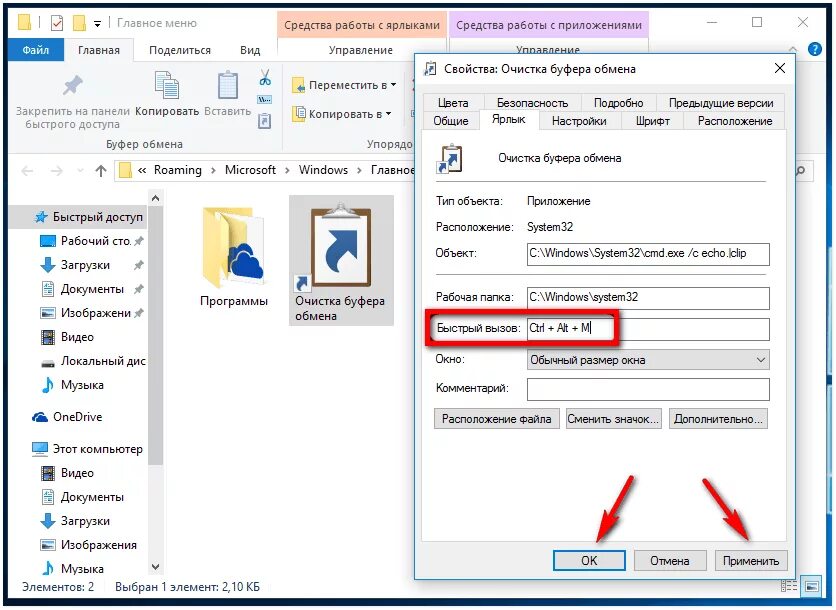The height and width of the screenshot is (610, 836).
Task: Switch to the Home ribbon tab
Action: click(x=99, y=50)
